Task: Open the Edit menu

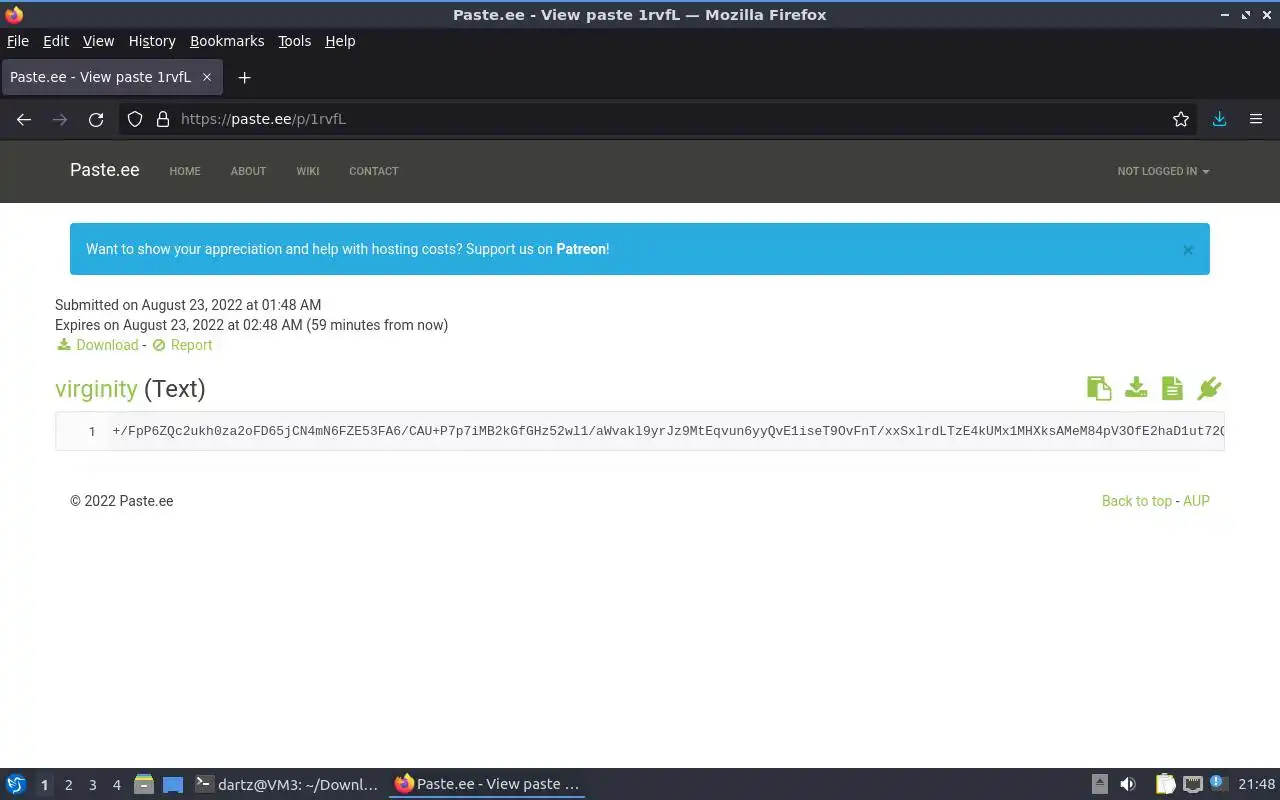Action: tap(56, 41)
